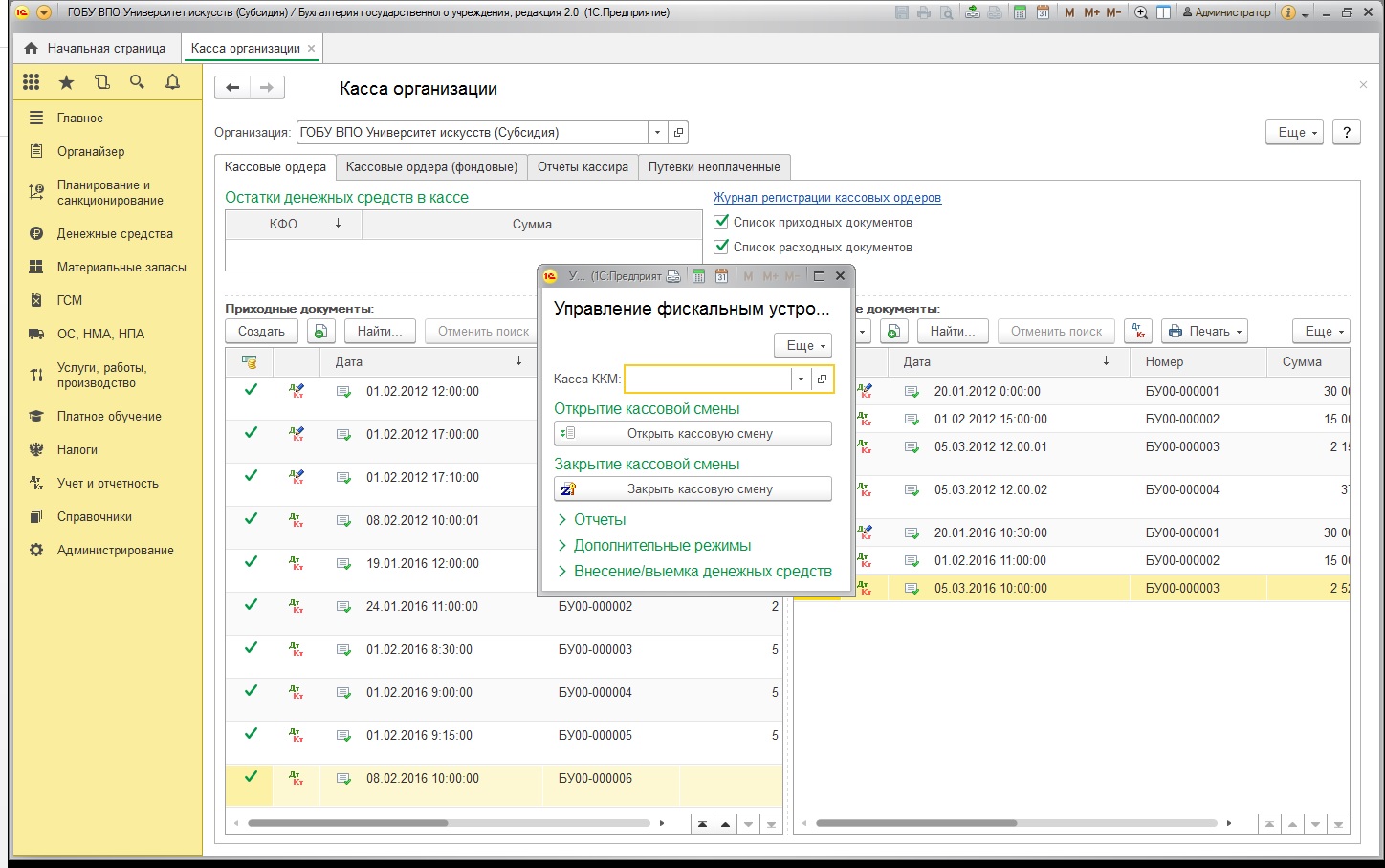Navigate back with left arrow button
Screen dimensions: 1385x868
point(232,88)
